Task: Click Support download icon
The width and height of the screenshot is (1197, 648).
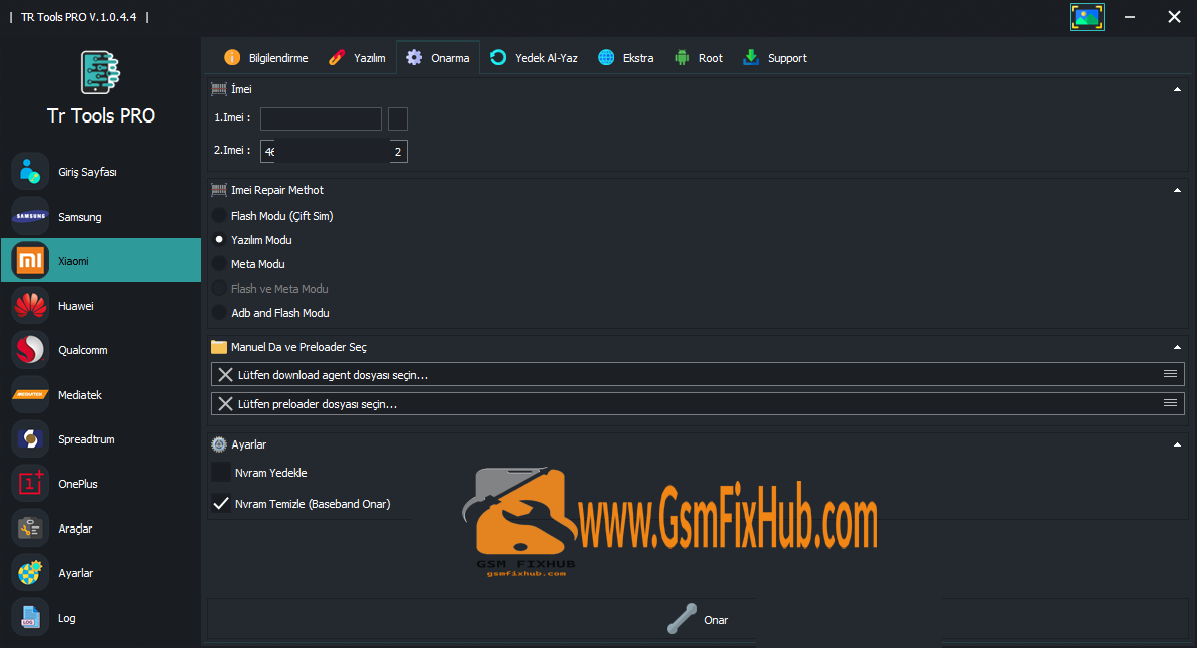Action: 751,57
